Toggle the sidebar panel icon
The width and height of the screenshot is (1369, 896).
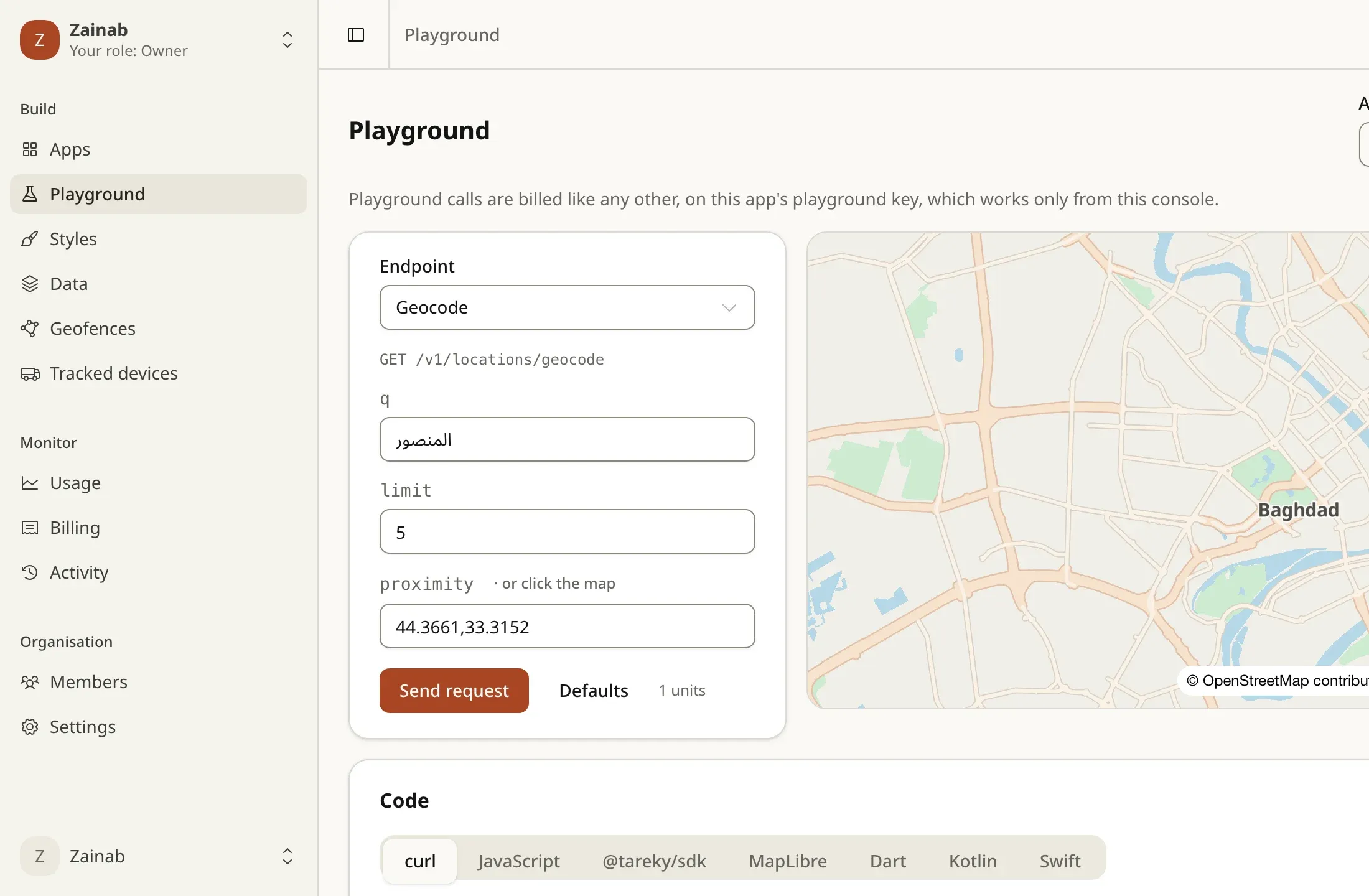click(x=356, y=35)
